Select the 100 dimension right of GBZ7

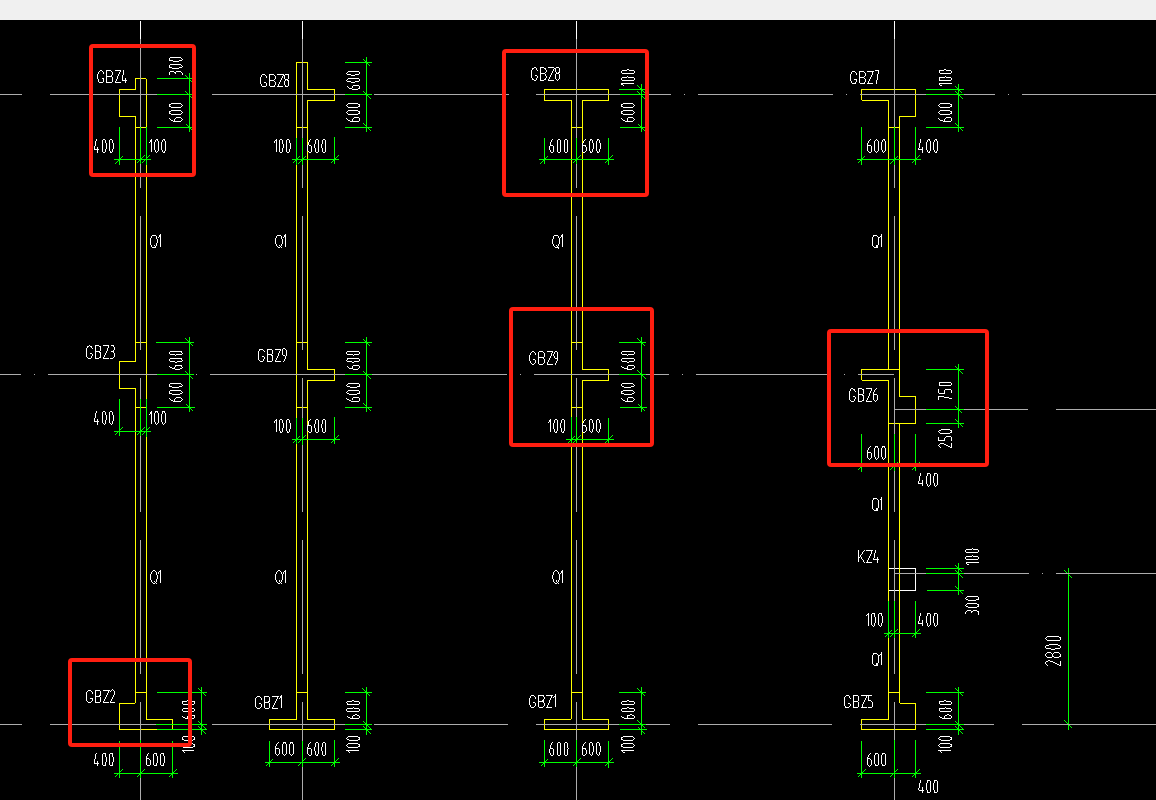(946, 77)
